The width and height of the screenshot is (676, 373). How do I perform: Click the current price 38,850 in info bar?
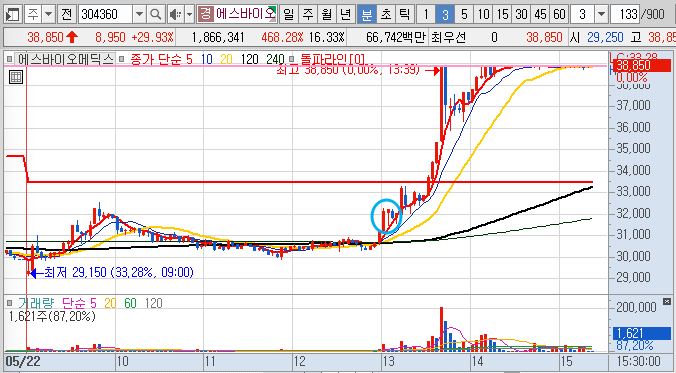pyautogui.click(x=45, y=38)
